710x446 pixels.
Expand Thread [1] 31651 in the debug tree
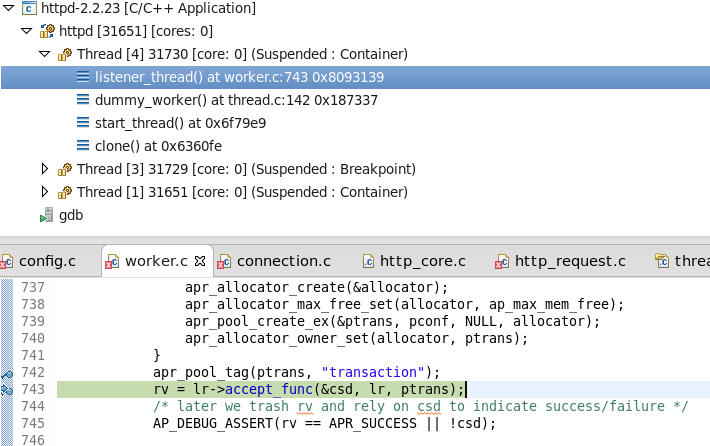[44, 192]
